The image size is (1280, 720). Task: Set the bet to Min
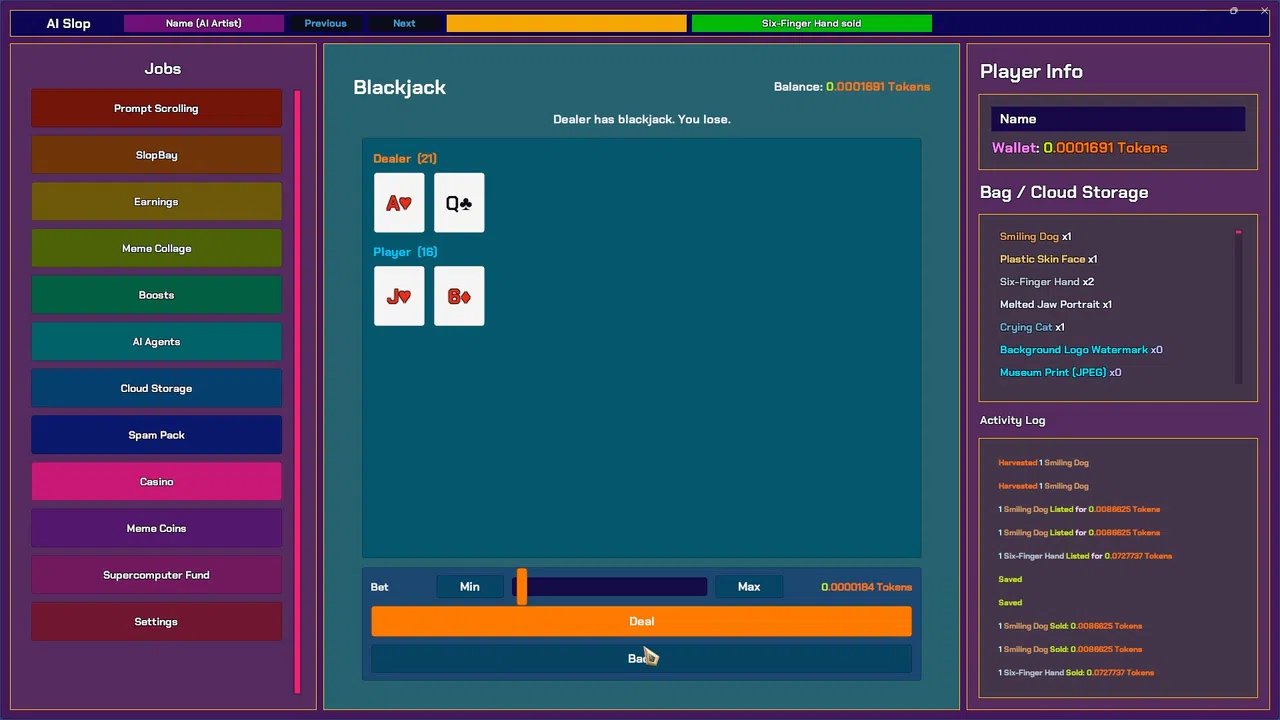click(x=469, y=587)
